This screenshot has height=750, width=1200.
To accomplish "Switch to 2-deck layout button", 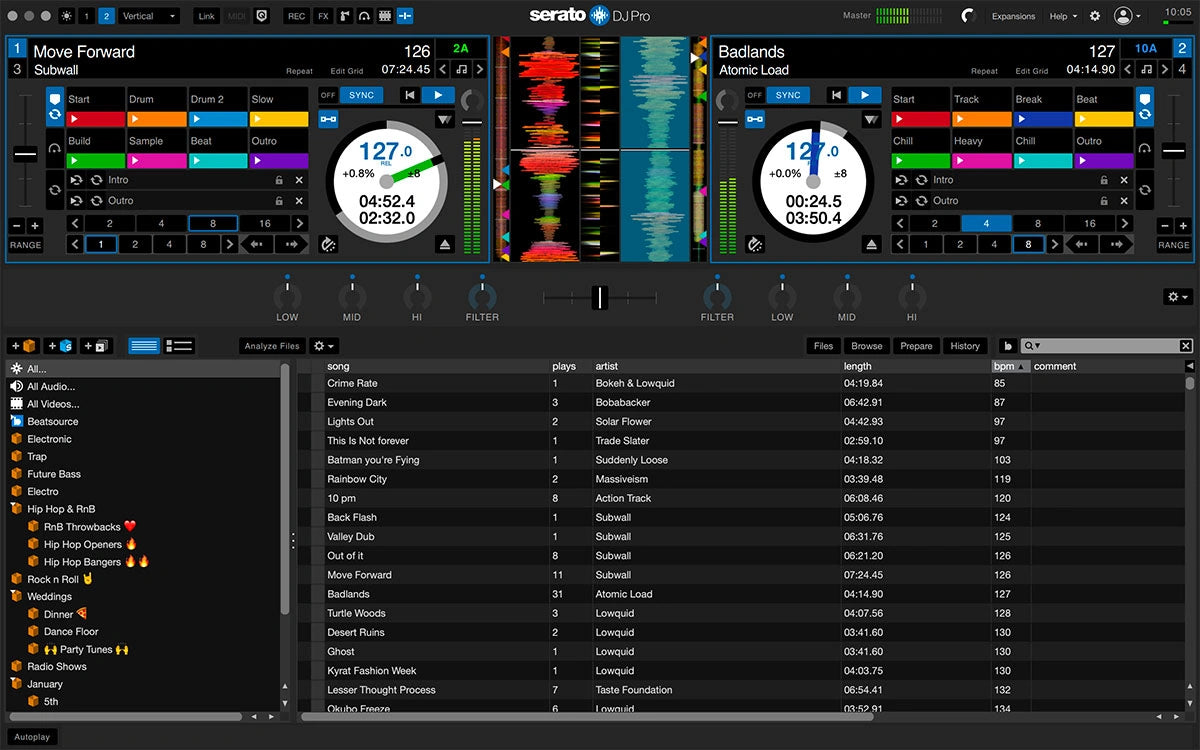I will 106,16.
